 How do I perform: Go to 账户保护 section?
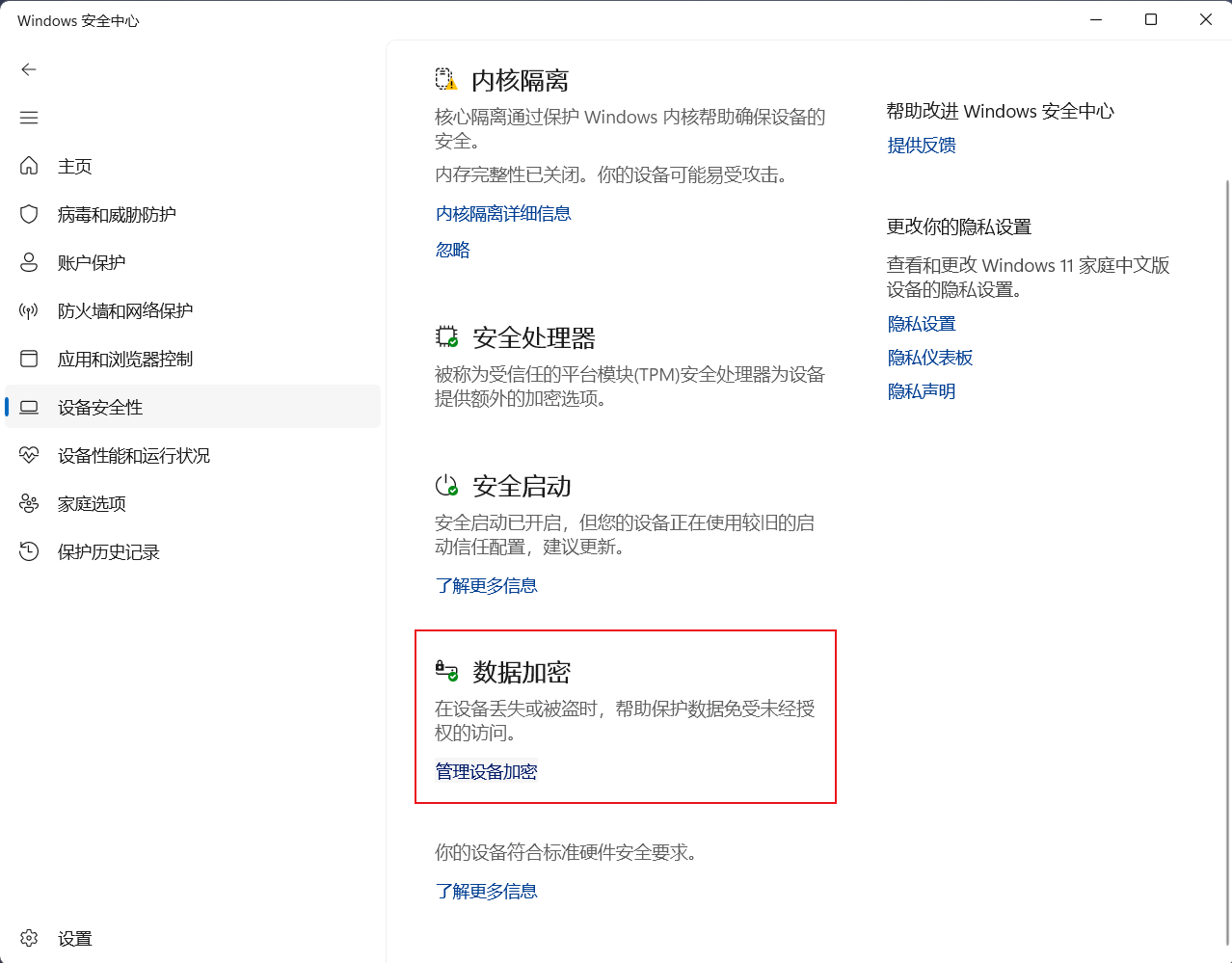193,262
